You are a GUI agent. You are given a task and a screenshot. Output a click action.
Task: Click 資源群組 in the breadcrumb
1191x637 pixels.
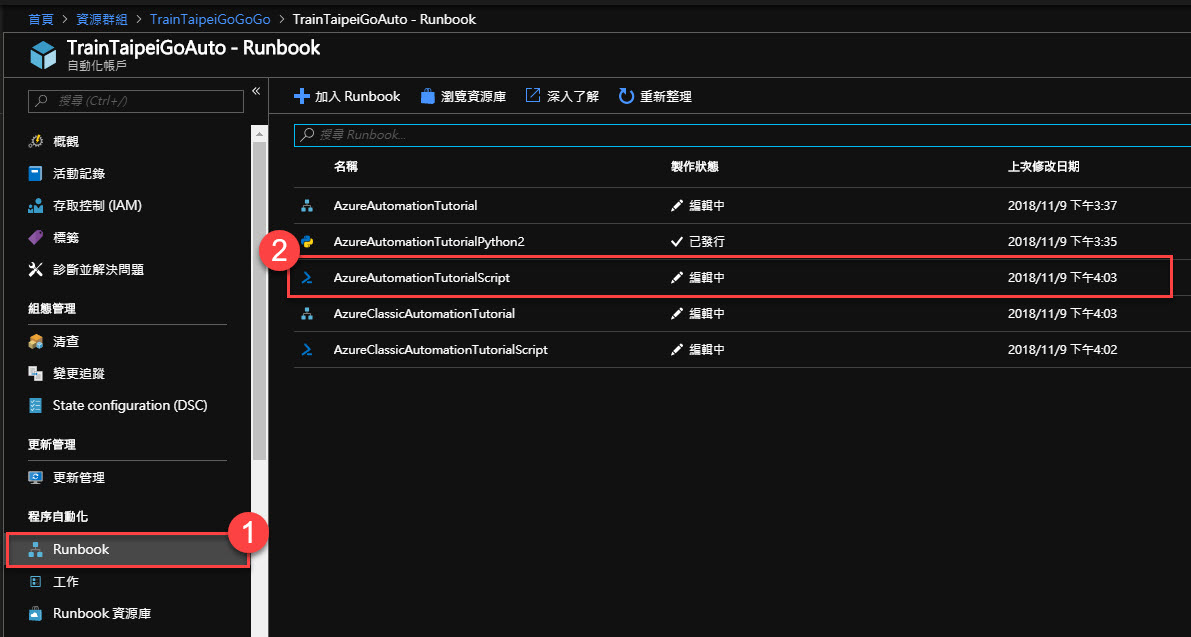(102, 19)
